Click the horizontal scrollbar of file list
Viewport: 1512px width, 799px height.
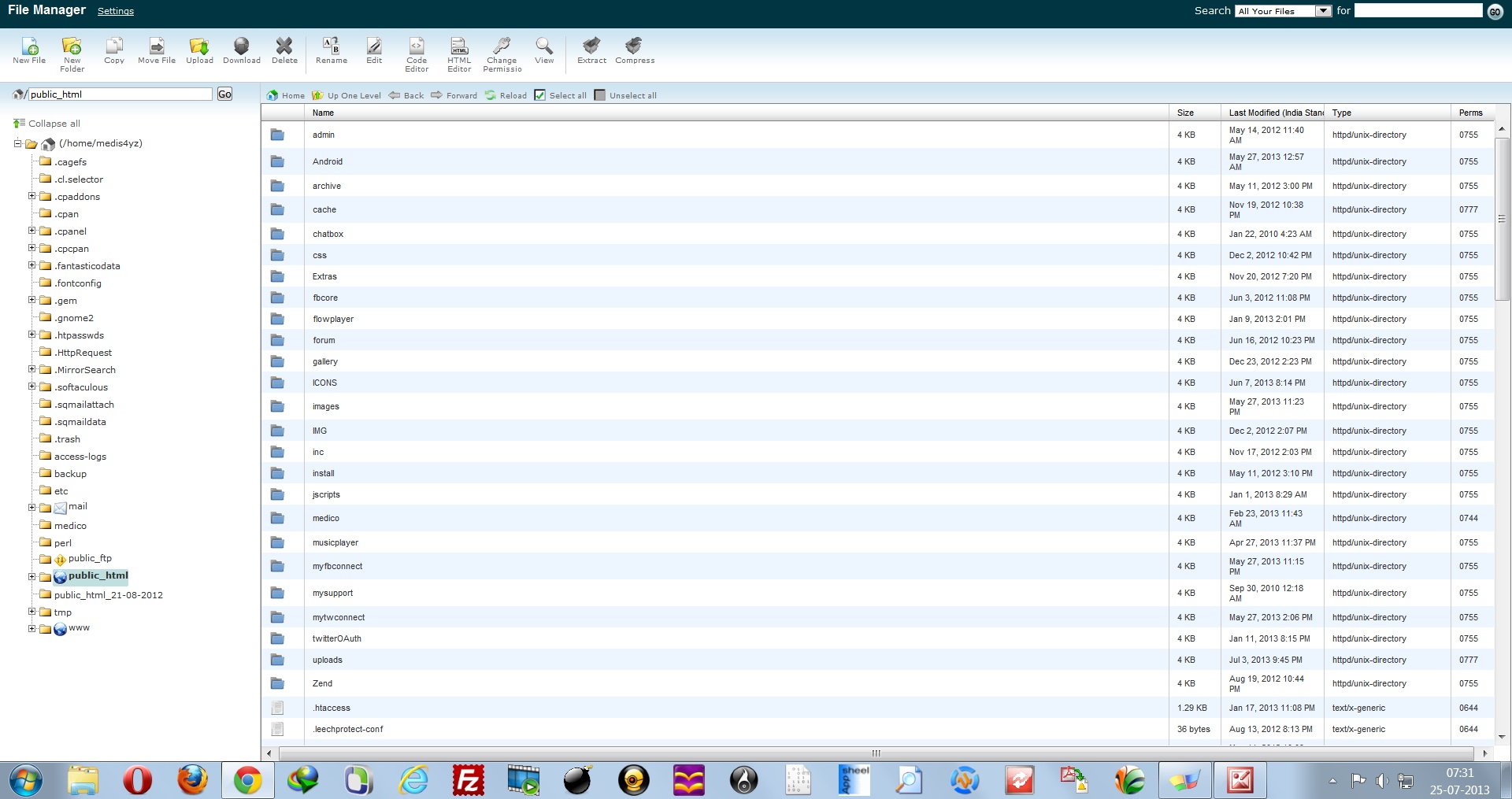876,753
